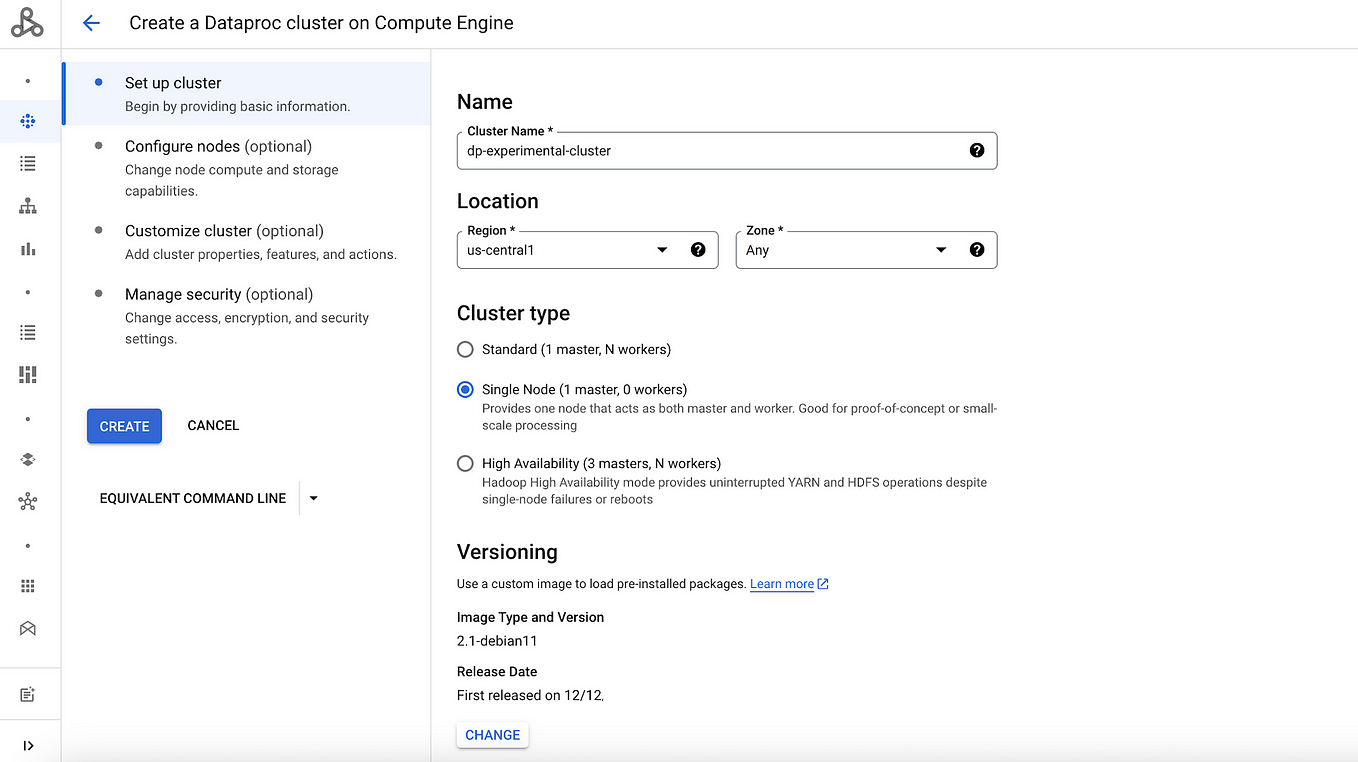Open the Zone dropdown set to Any
1358x762 pixels.
tap(847, 250)
